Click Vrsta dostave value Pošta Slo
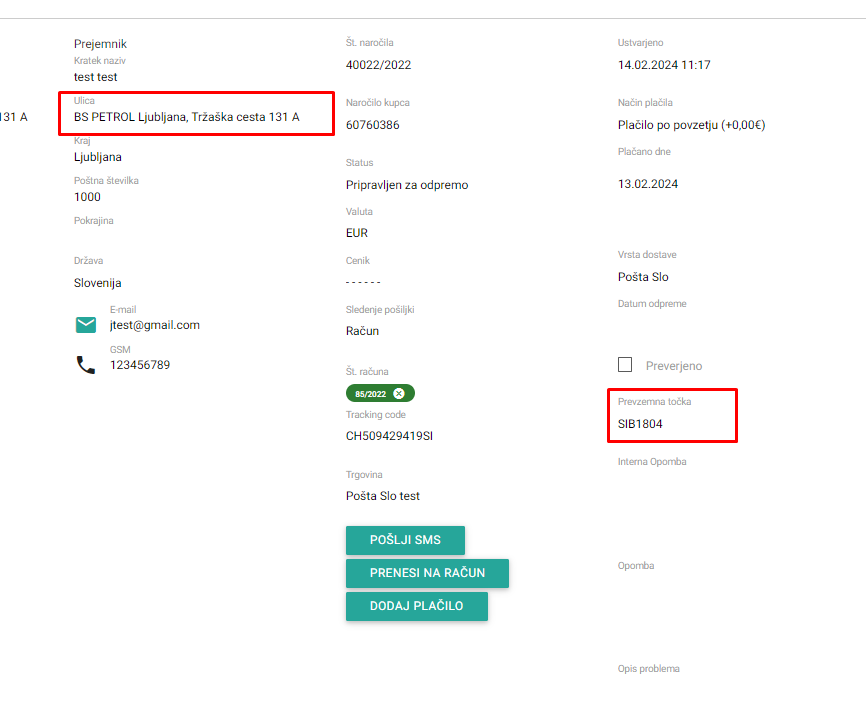Image resolution: width=866 pixels, height=709 pixels. point(643,277)
